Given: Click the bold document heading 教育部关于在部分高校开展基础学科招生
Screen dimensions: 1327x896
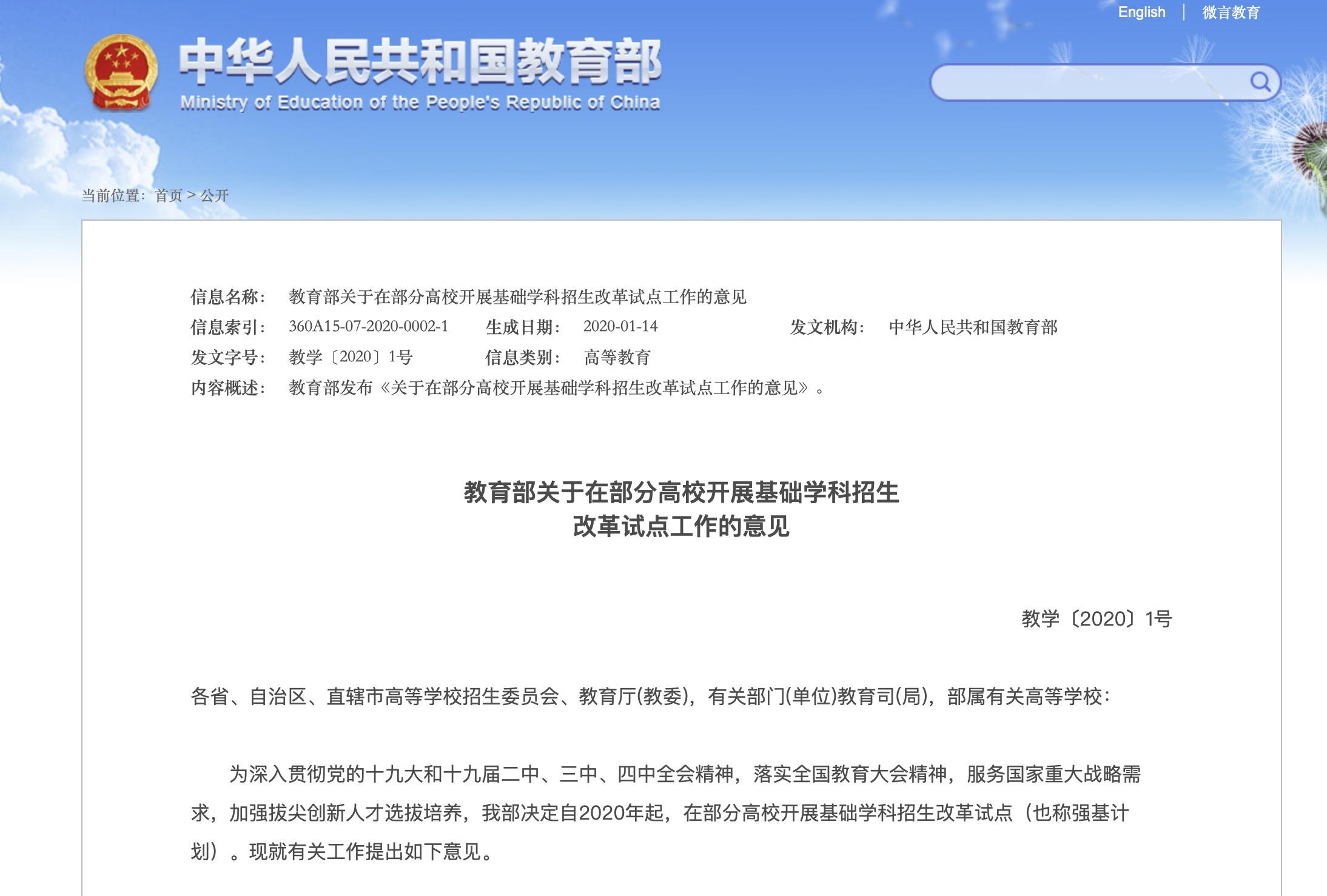Looking at the screenshot, I should click(681, 492).
